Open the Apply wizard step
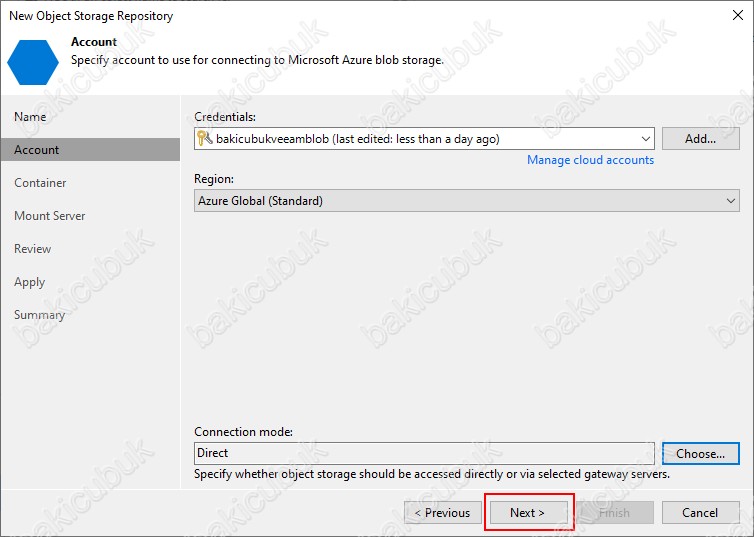Image resolution: width=754 pixels, height=537 pixels. [x=29, y=282]
